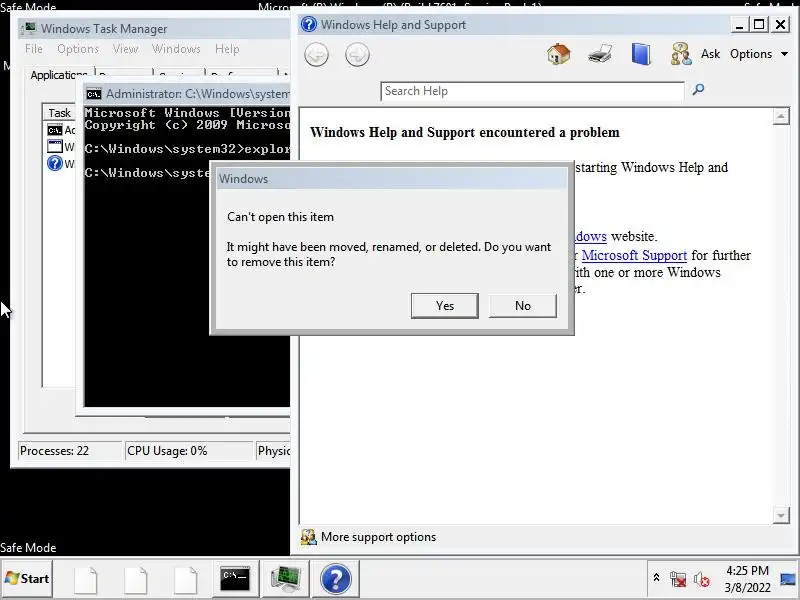Open Options menu in Task Manager
Screen dimensions: 800x600
[78, 49]
